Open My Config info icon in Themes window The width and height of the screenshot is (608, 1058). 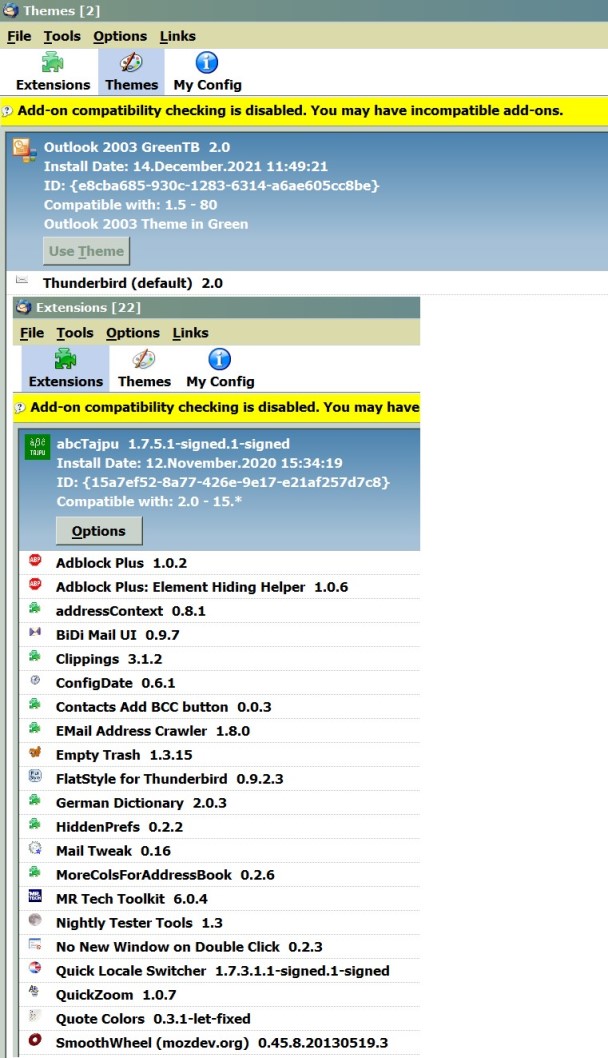click(207, 63)
